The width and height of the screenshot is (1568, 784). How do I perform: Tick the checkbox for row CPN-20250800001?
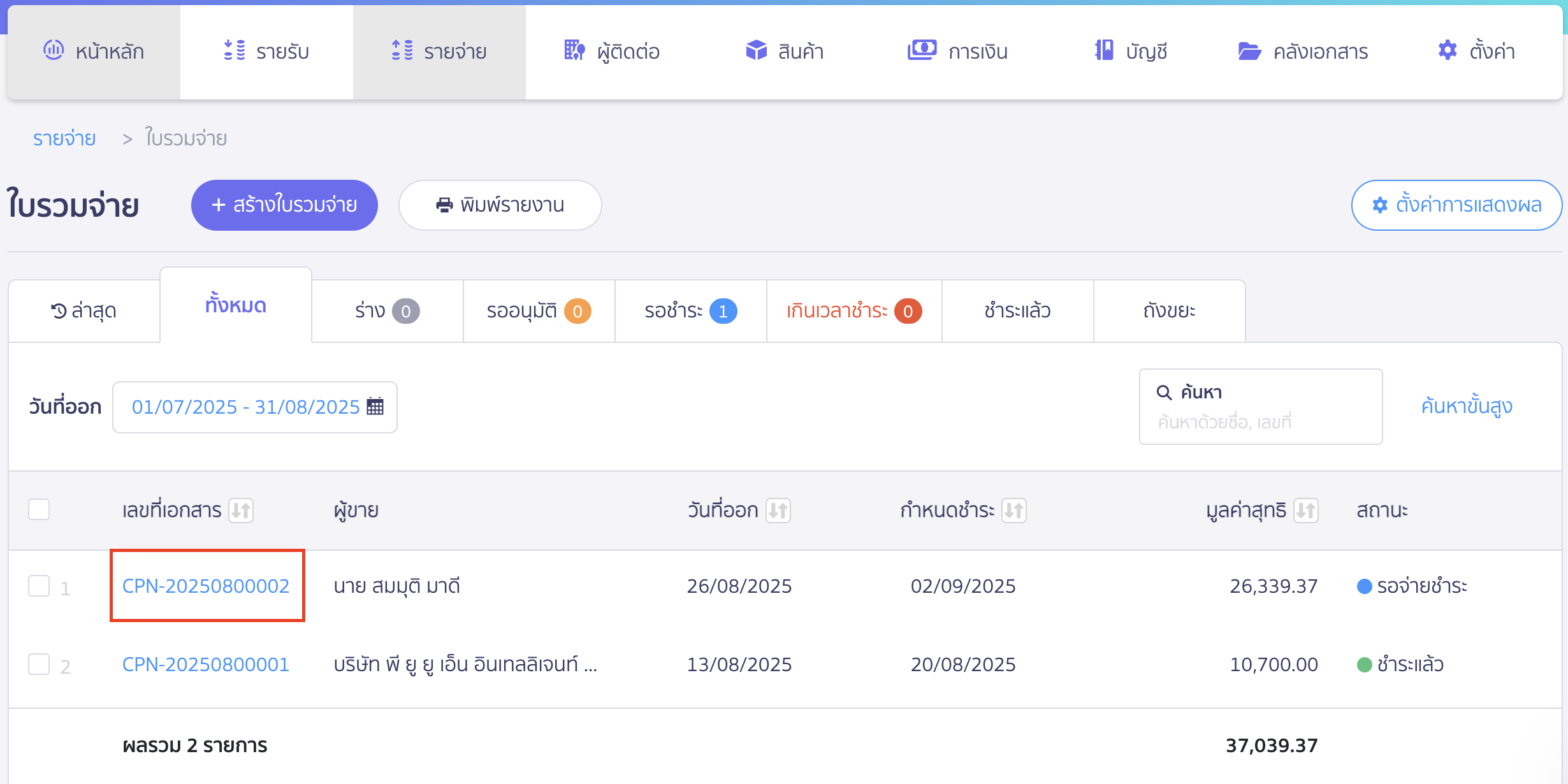[39, 664]
